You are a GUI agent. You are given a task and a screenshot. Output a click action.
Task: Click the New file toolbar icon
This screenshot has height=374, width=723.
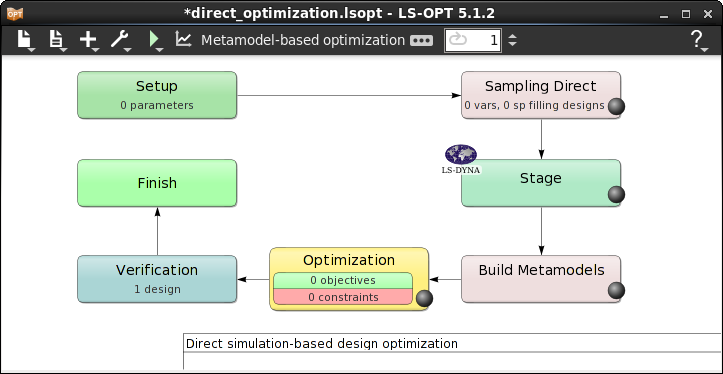pos(25,40)
